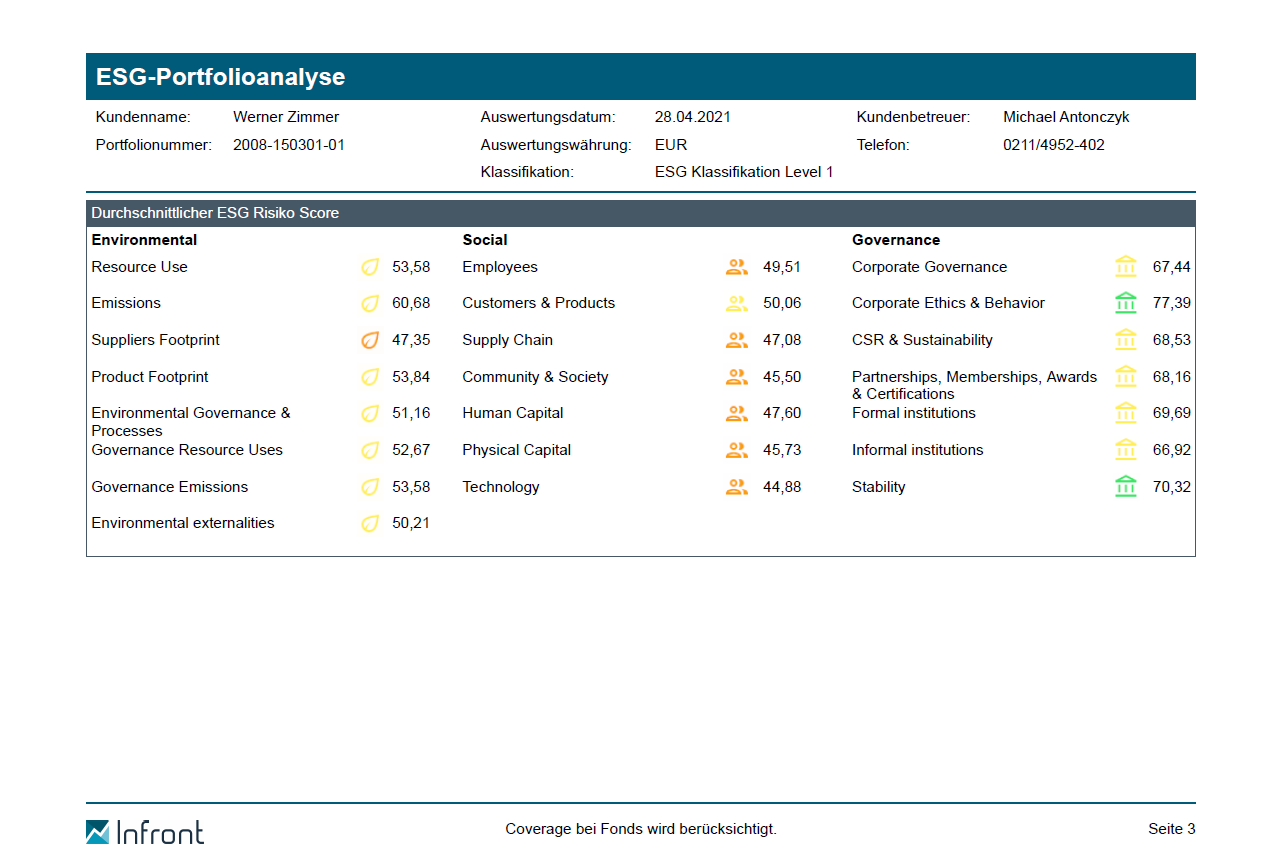
Task: Click the green building icon beside Stability
Action: point(1126,487)
